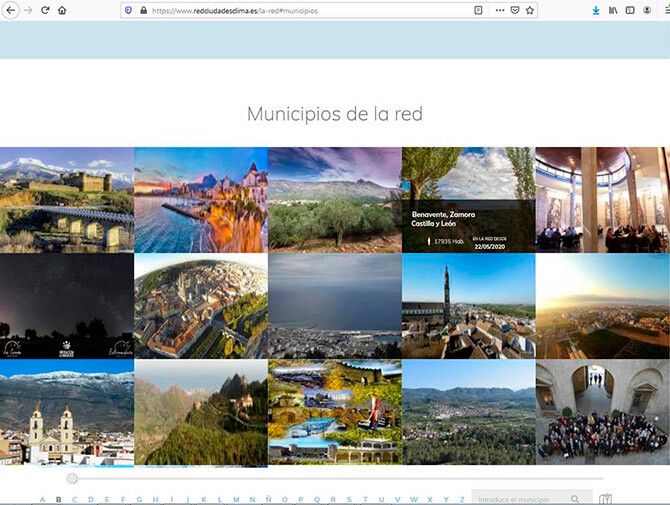Select the night sky silhouette thumbnail
Screen dimensions: 670x505
tap(66, 305)
